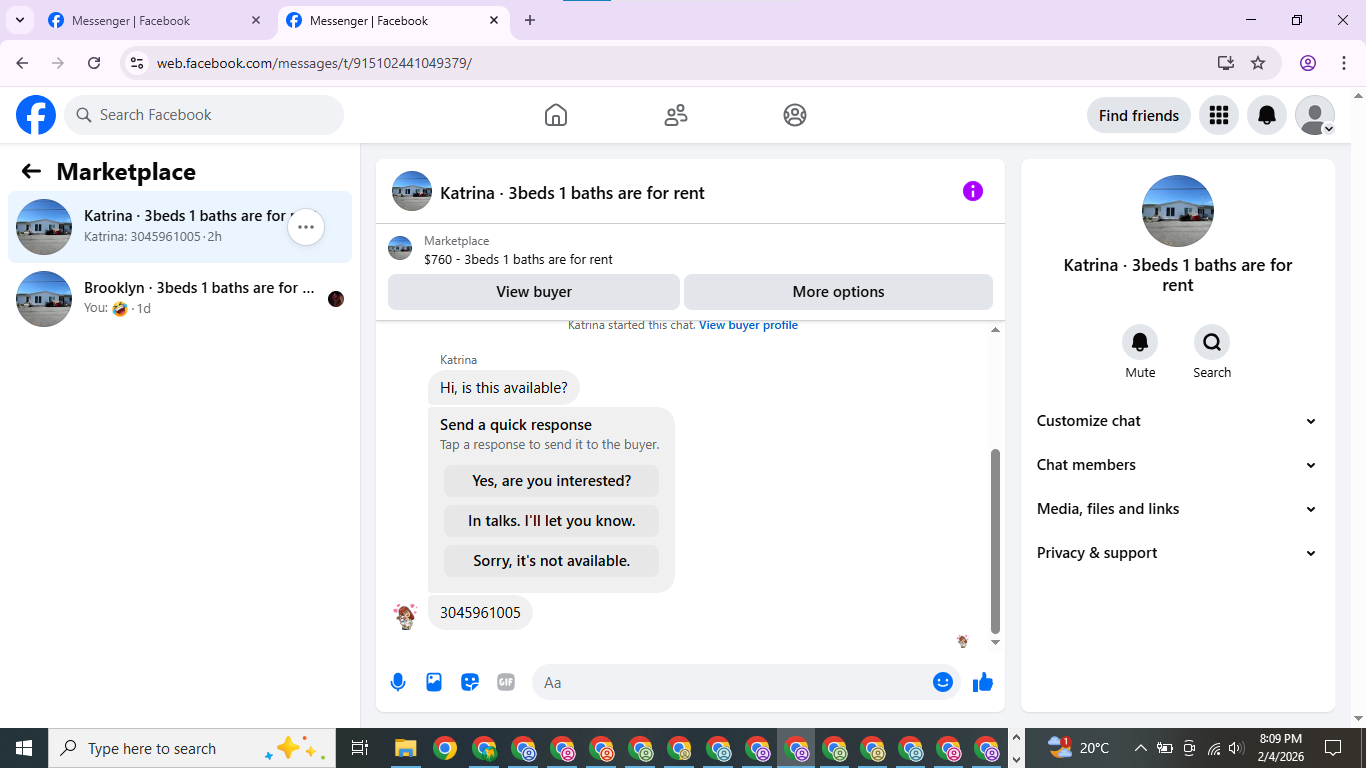Click the large listing photo in right panel
Viewport: 1366px width, 768px height.
1178,211
